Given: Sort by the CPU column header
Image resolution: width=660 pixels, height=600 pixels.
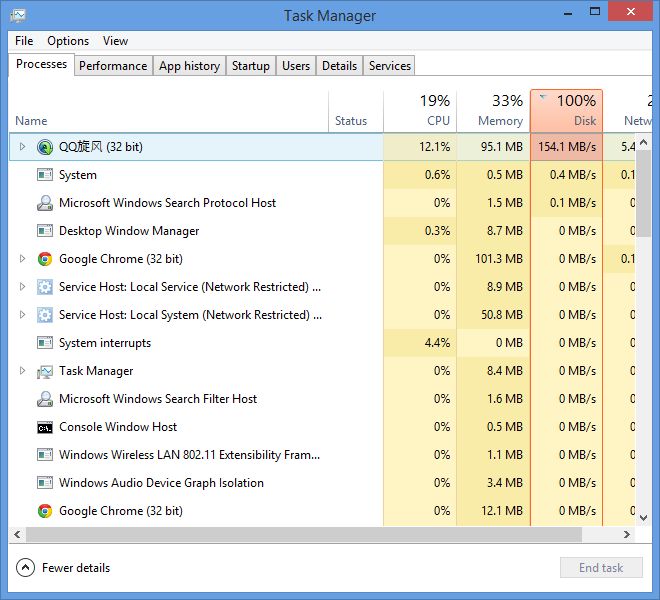Looking at the screenshot, I should point(420,111).
